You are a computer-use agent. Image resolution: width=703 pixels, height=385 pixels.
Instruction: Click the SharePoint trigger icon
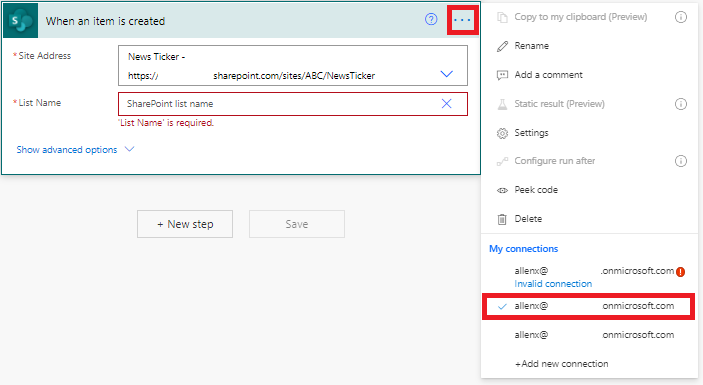(x=21, y=21)
